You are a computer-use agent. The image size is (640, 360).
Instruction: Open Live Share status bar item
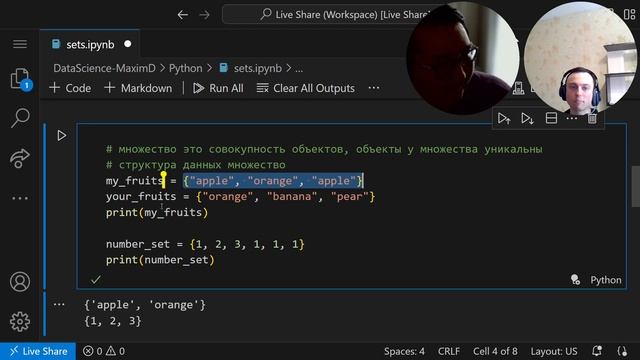coord(38,351)
